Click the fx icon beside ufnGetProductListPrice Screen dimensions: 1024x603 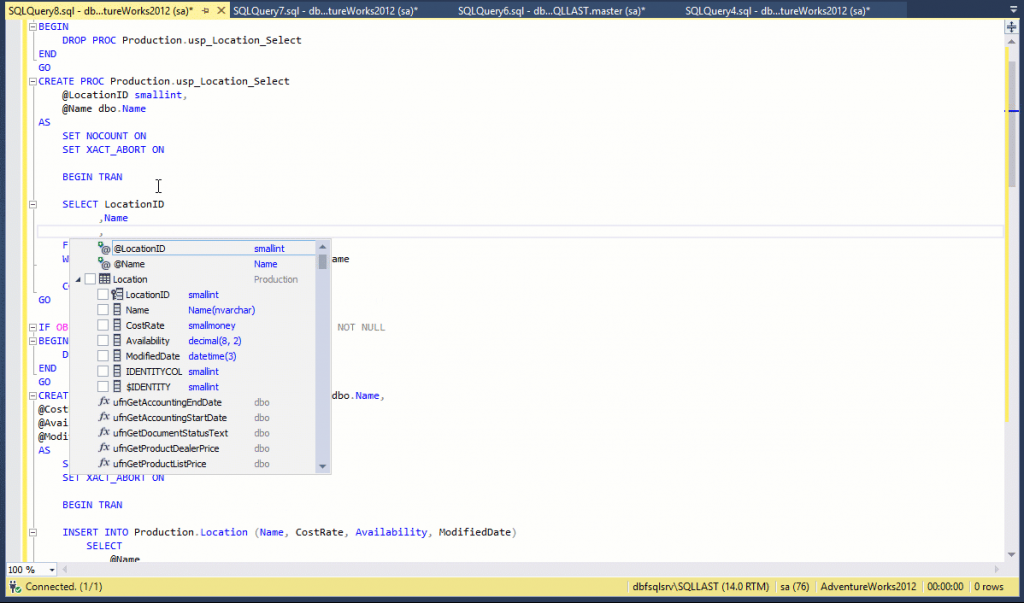click(104, 464)
